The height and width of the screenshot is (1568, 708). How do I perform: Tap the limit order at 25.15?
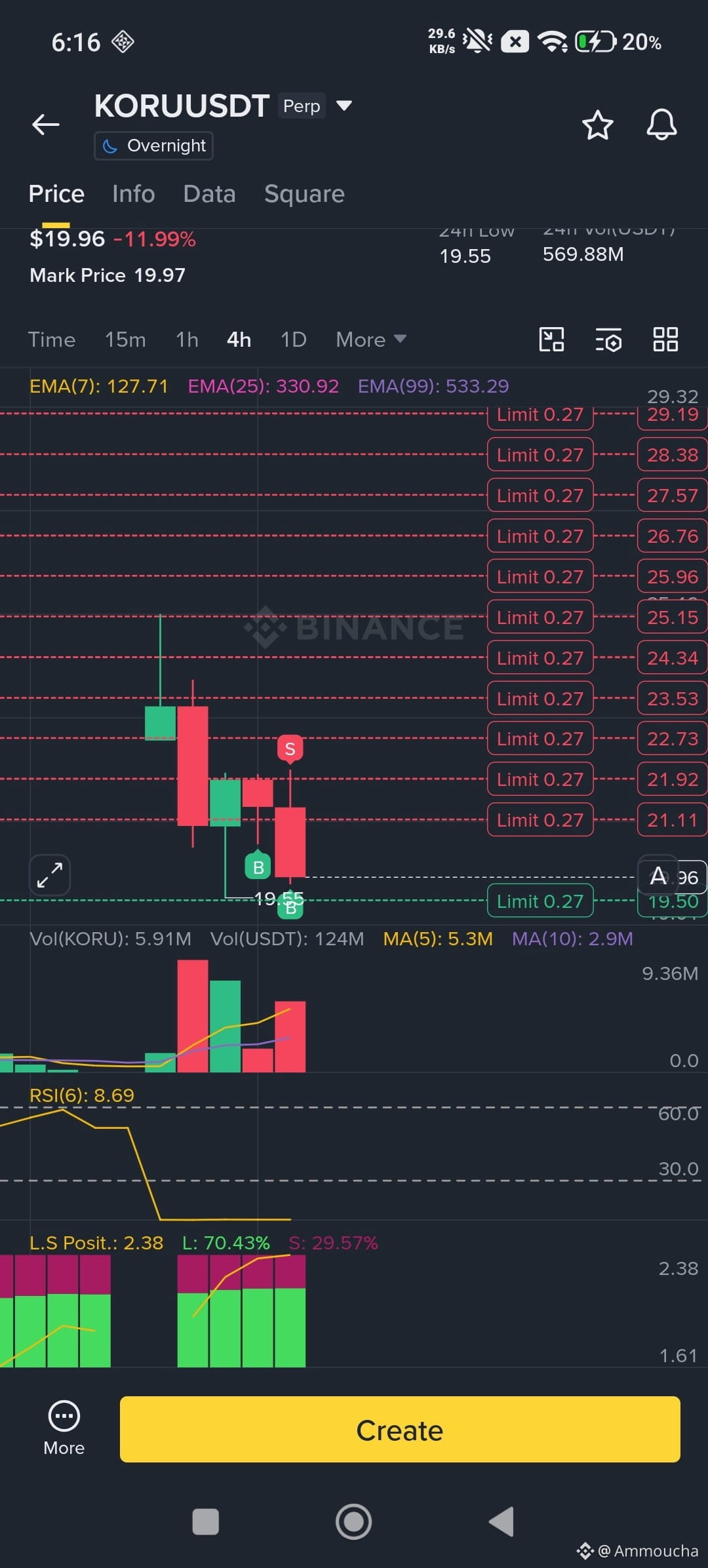[540, 617]
